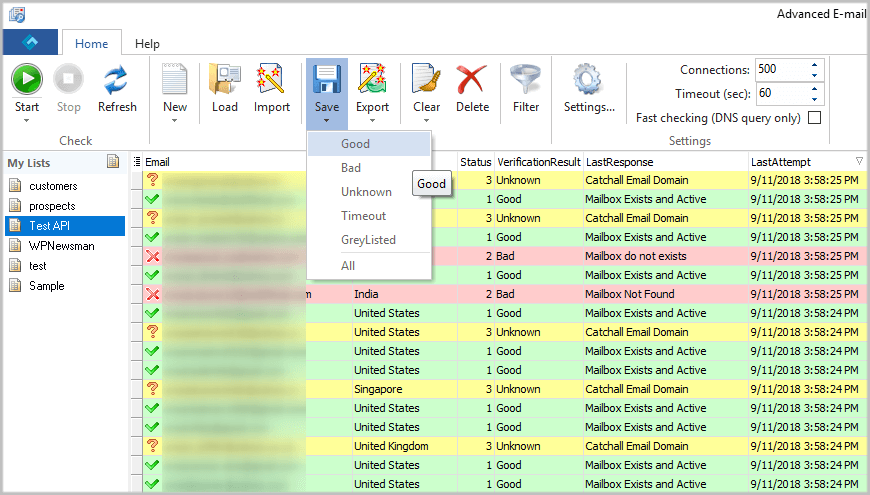Expand the Save dropdown arrow
Screen dimensions: 870x495
click(x=326, y=120)
